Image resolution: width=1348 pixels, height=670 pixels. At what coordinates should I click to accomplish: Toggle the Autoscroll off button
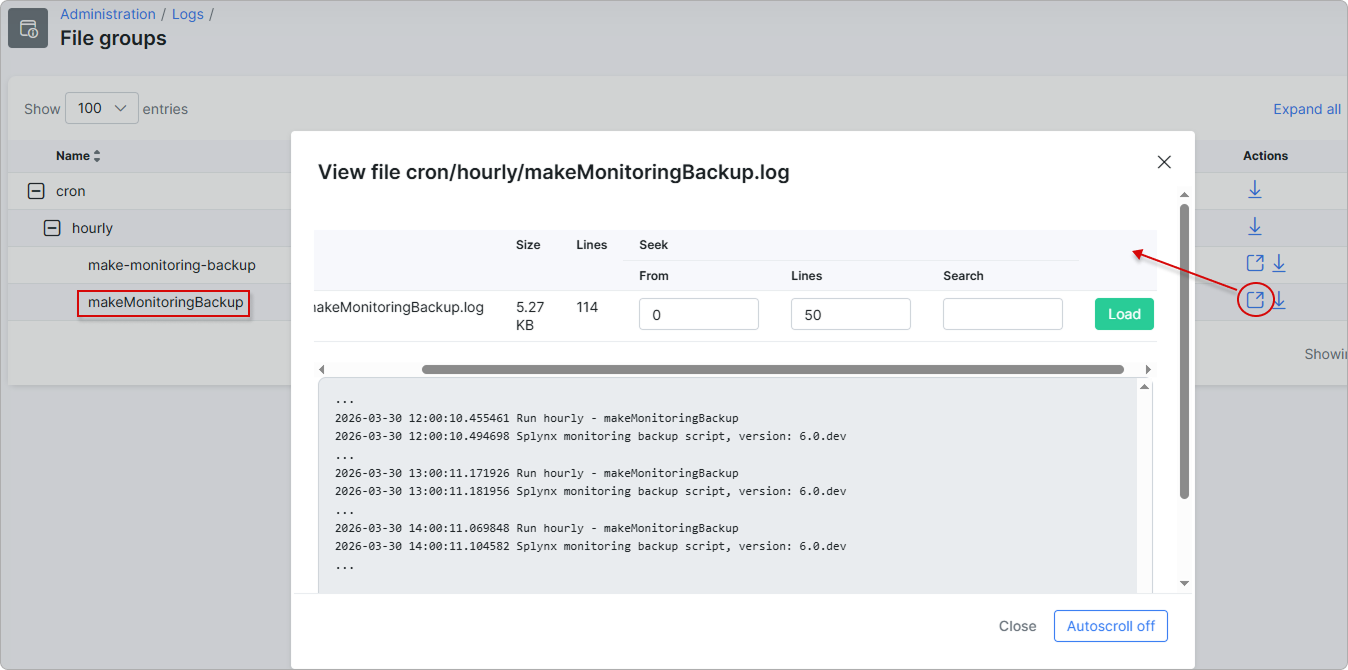(1111, 626)
